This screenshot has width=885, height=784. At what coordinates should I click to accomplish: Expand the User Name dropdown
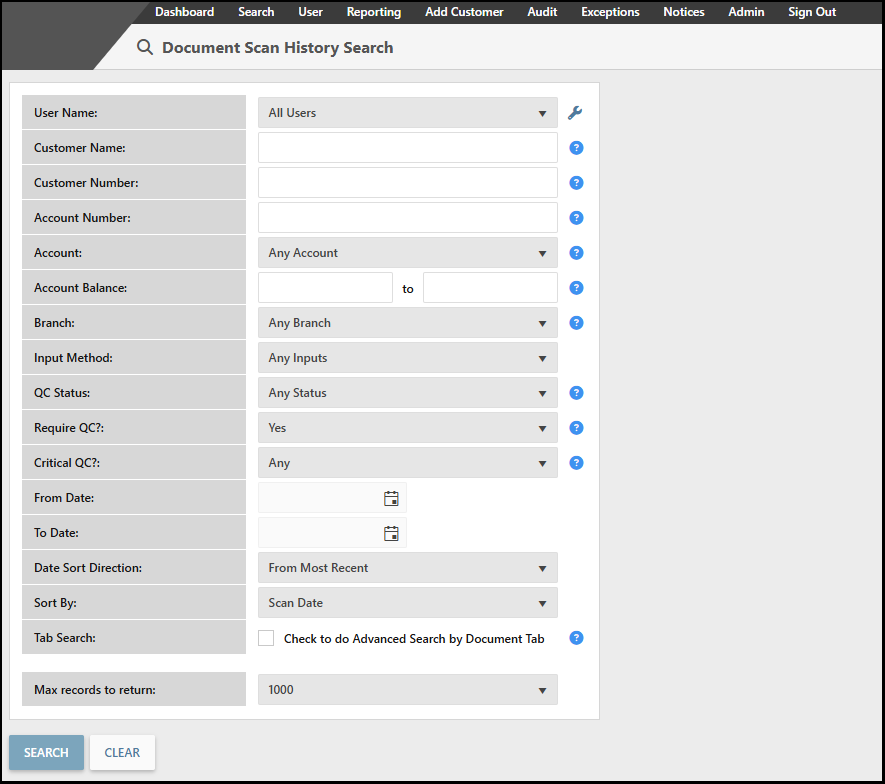pos(407,113)
